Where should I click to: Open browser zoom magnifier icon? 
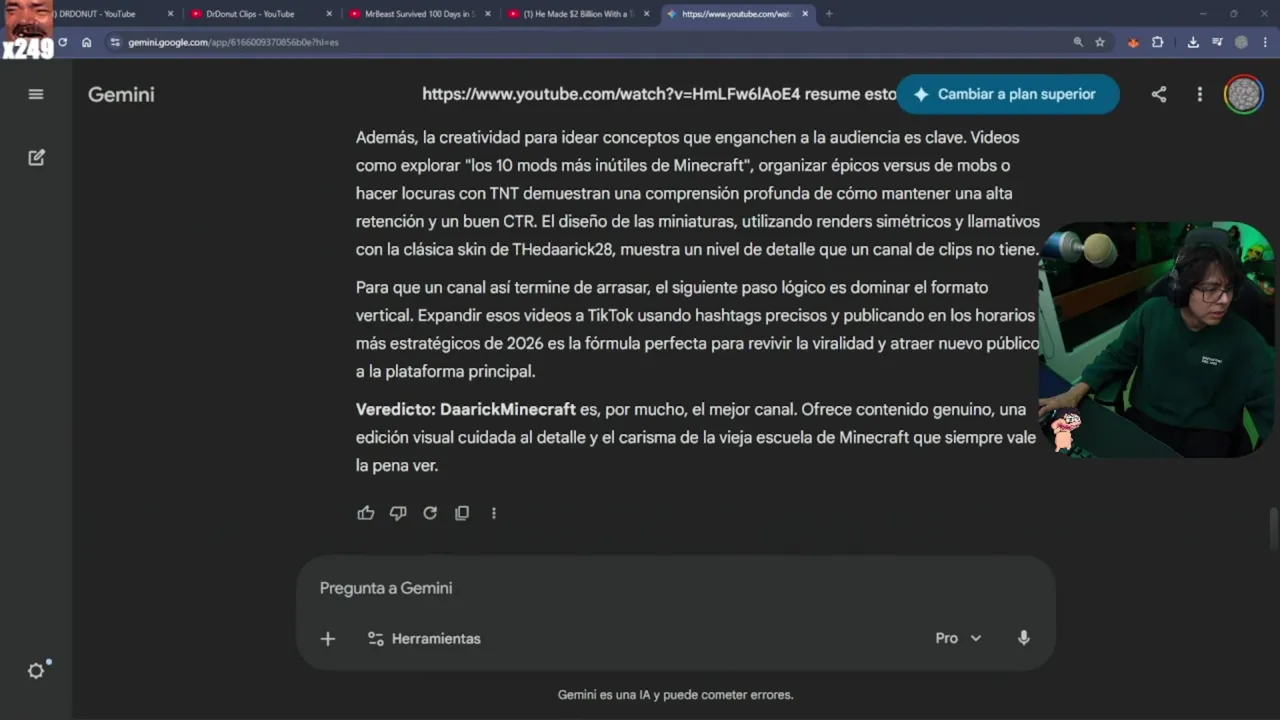pos(1077,42)
